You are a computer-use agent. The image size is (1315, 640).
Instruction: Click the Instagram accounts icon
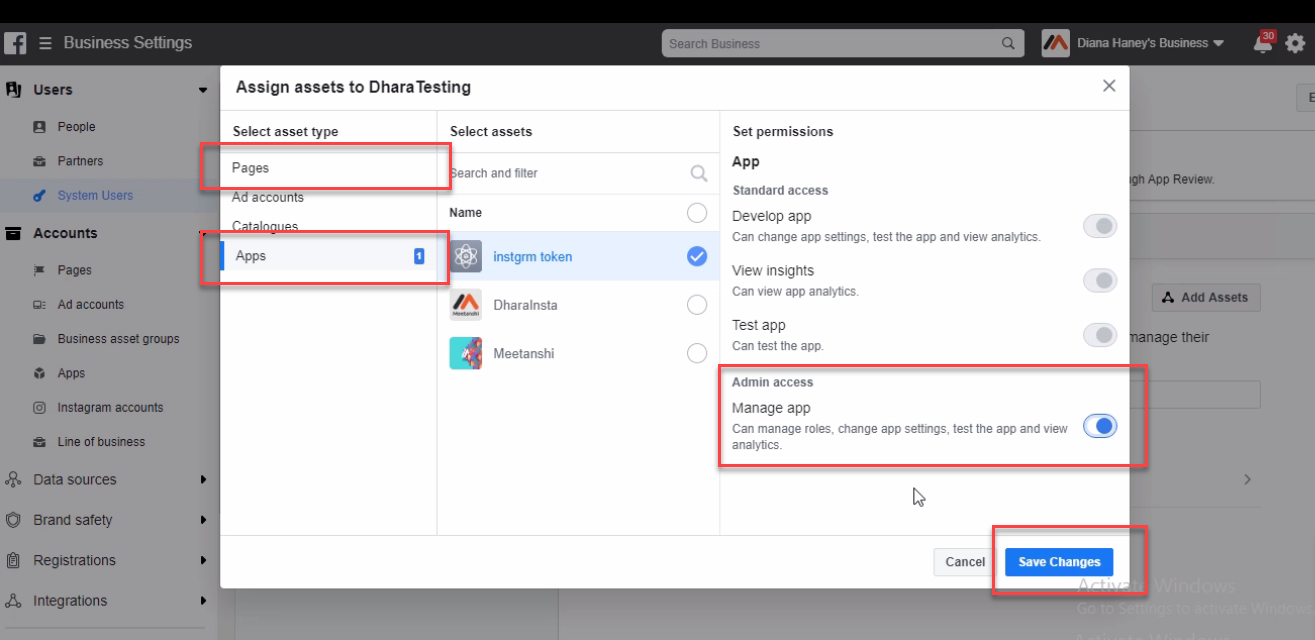(x=40, y=408)
